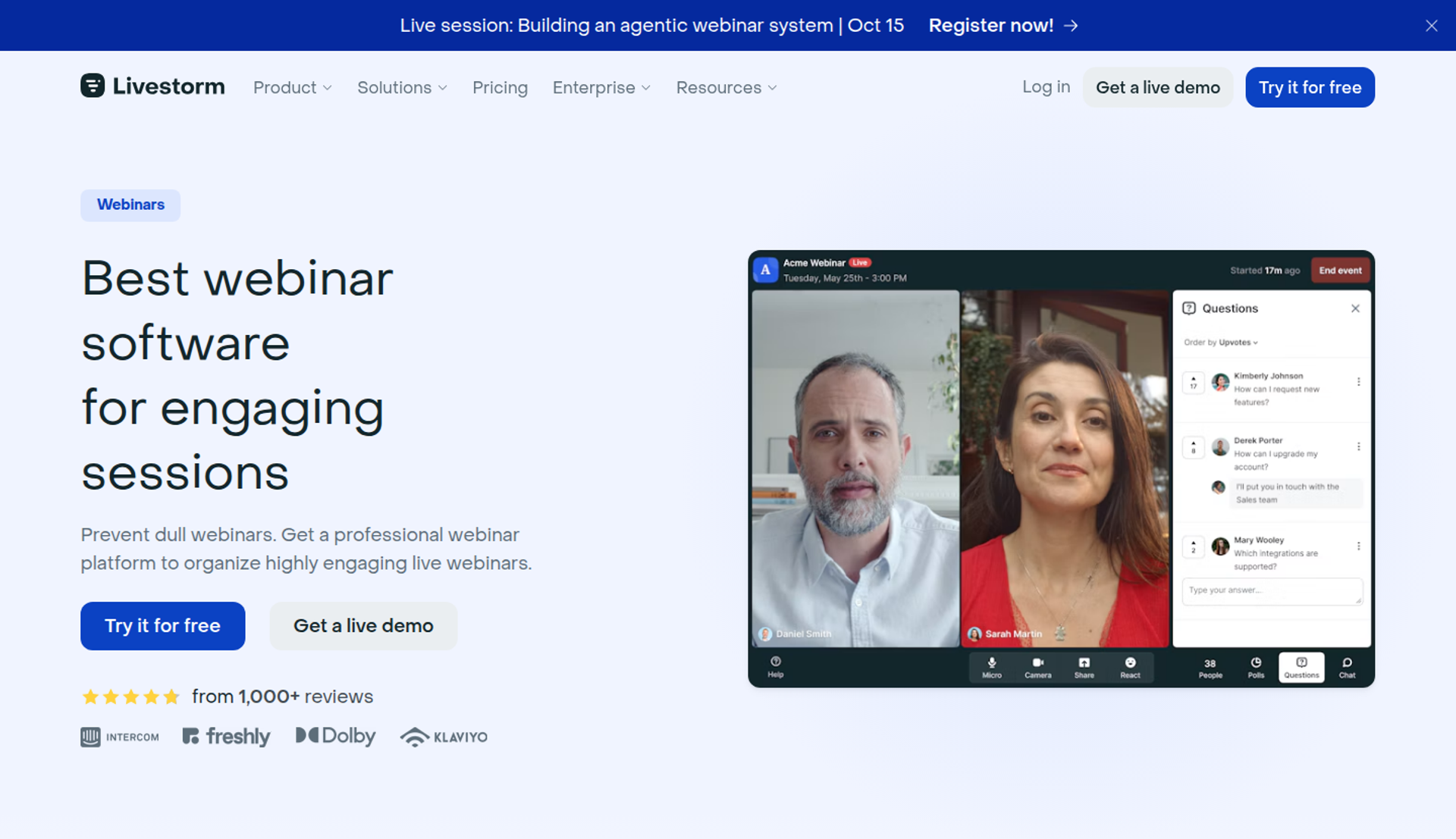Click the Acme Webinar avatar icon
The height and width of the screenshot is (839, 1456).
point(765,270)
